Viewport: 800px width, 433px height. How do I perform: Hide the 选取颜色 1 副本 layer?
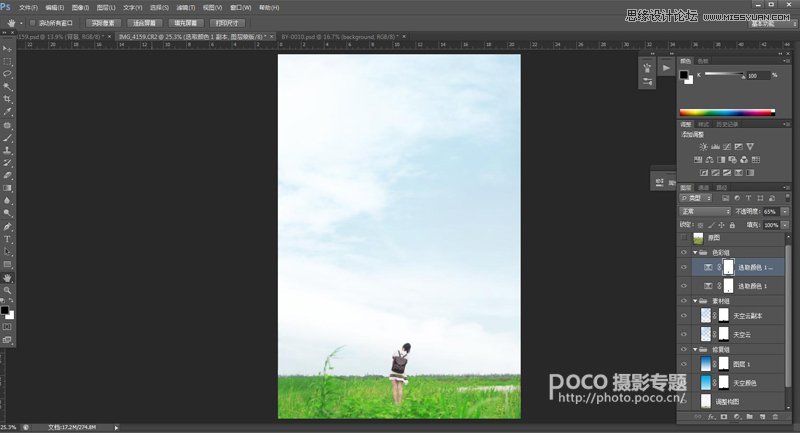(684, 267)
